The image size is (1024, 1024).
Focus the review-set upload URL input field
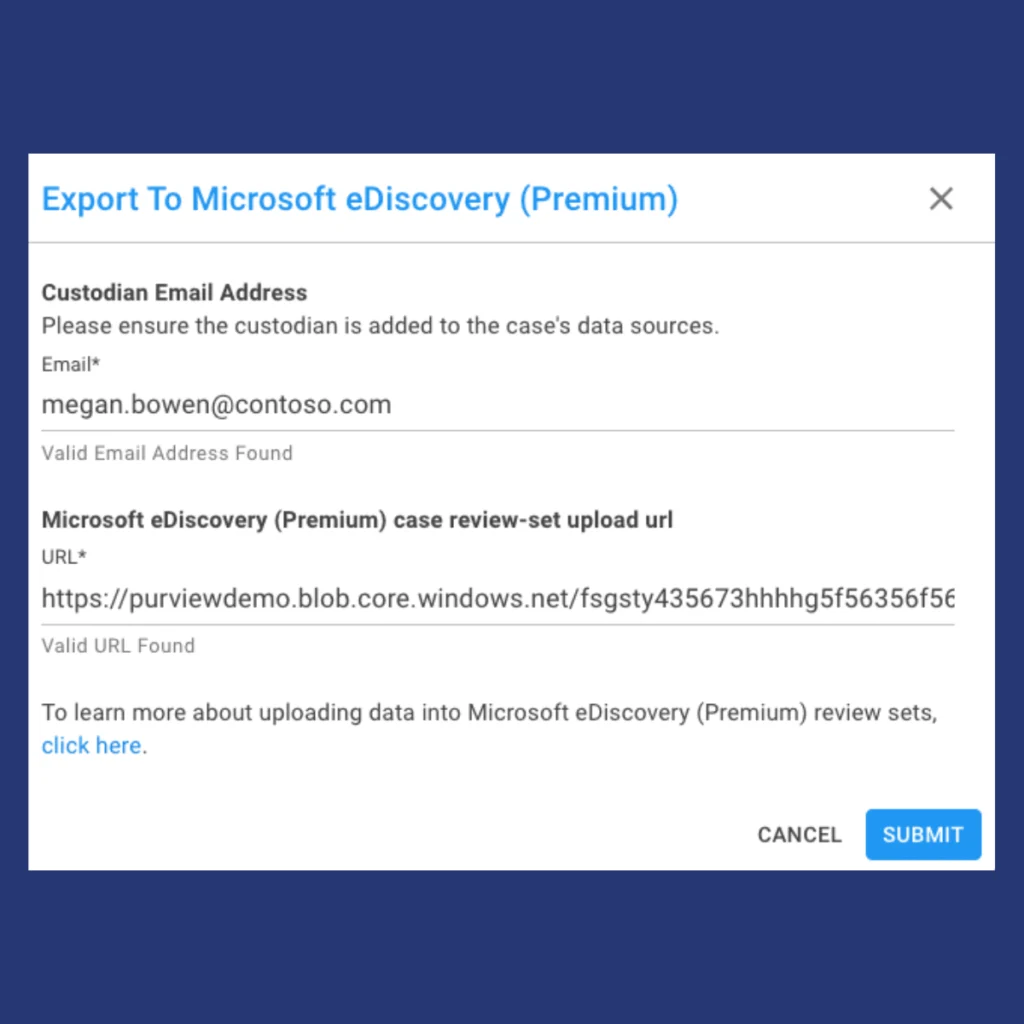[498, 598]
